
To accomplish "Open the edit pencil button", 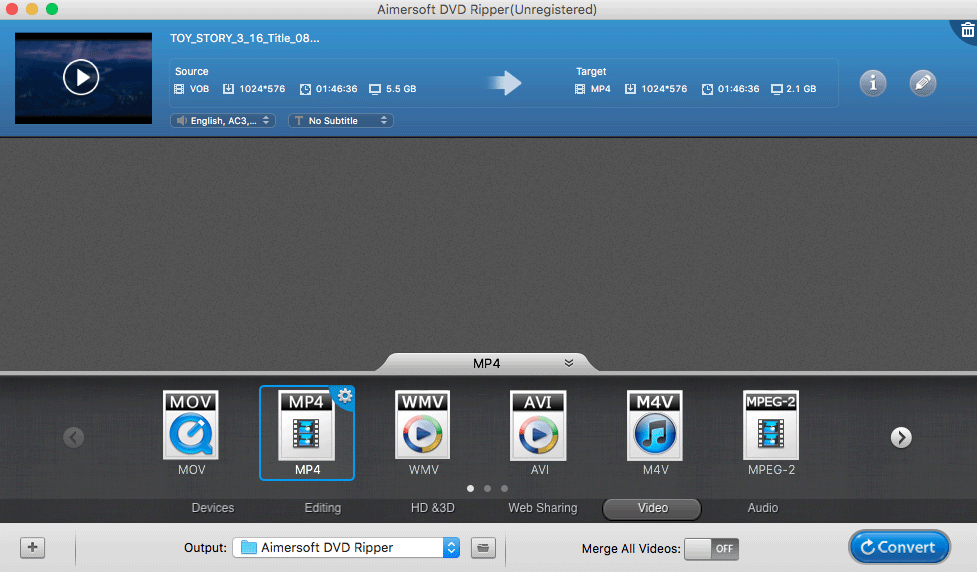I will click(x=922, y=83).
